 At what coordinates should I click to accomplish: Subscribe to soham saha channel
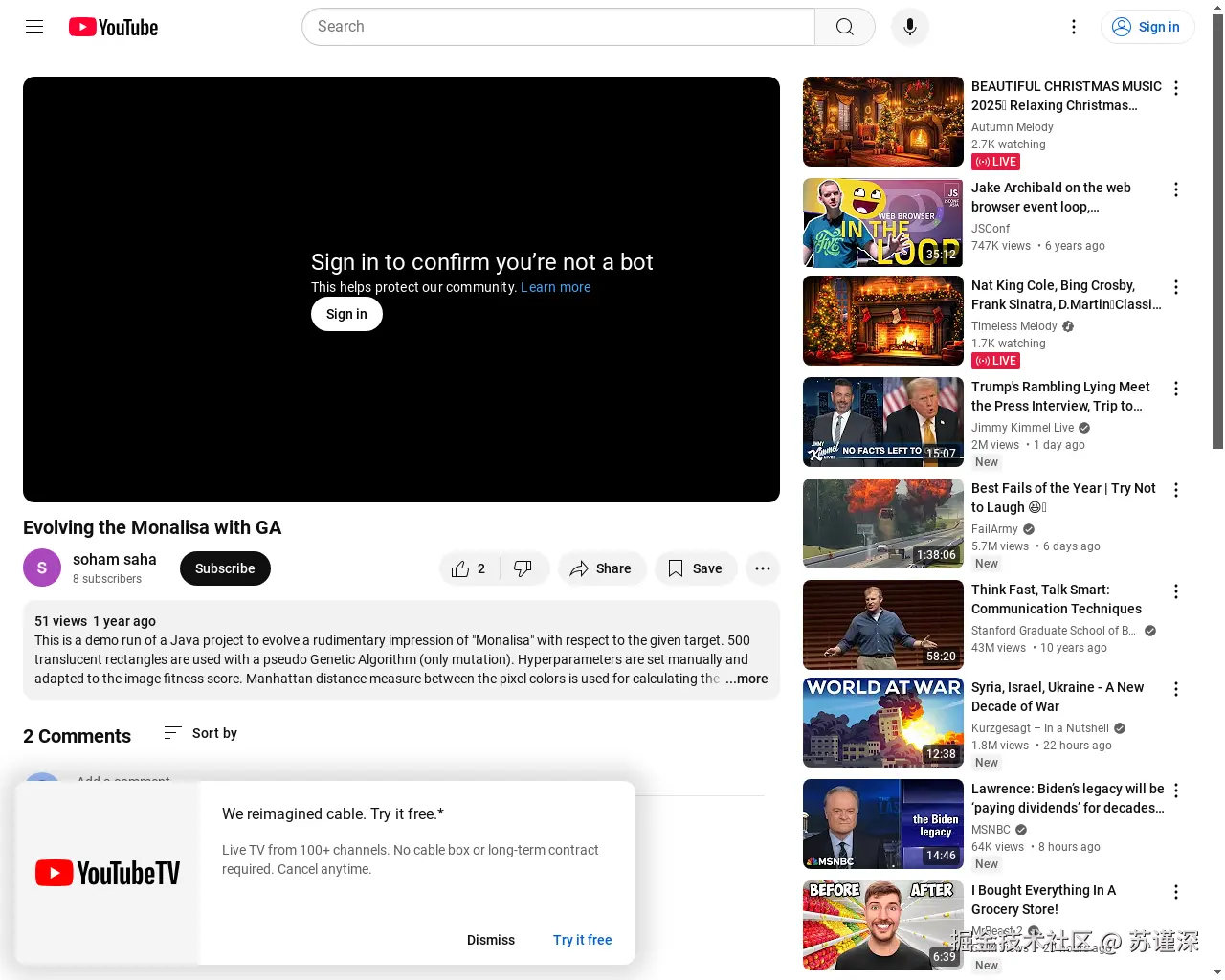[x=225, y=568]
